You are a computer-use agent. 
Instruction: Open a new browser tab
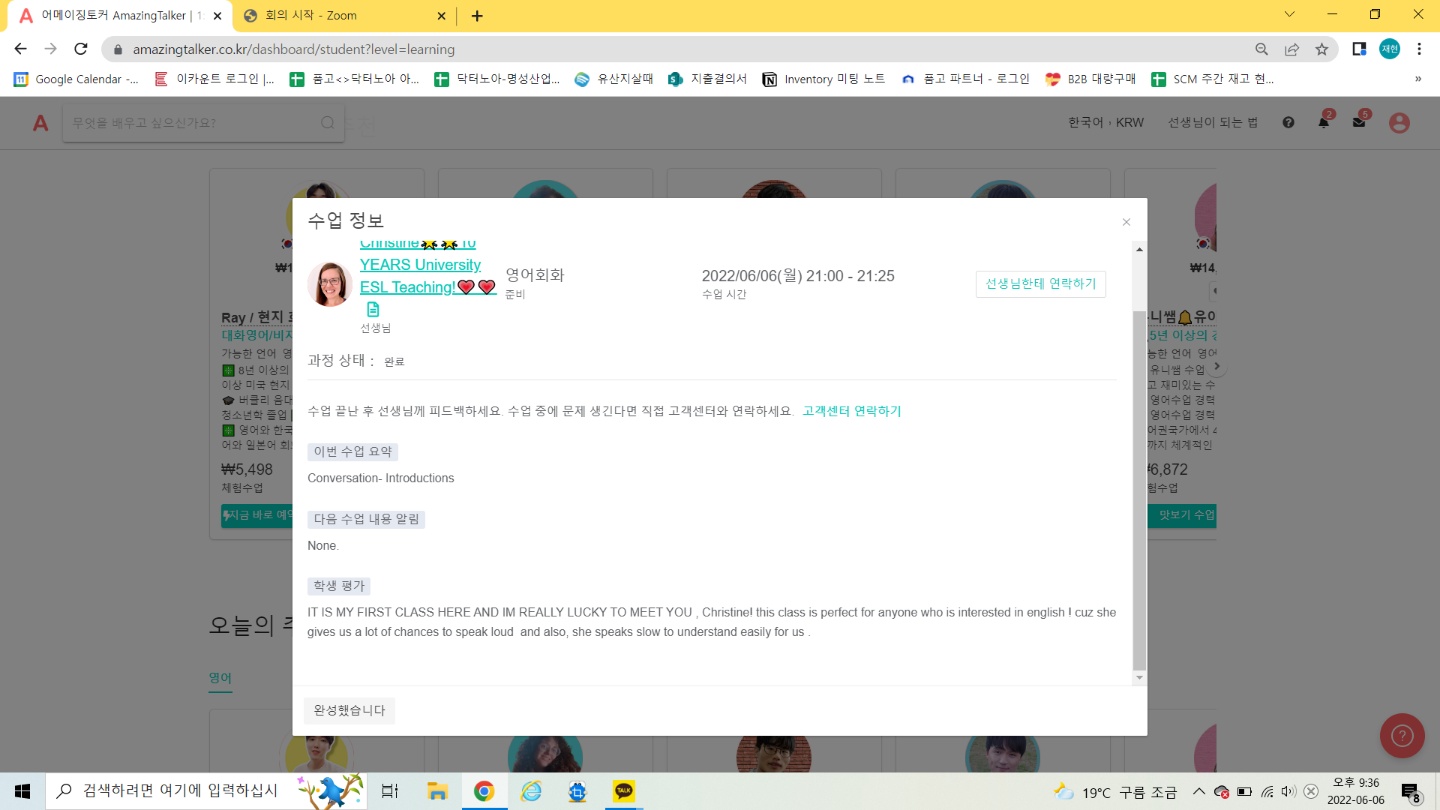click(x=477, y=16)
